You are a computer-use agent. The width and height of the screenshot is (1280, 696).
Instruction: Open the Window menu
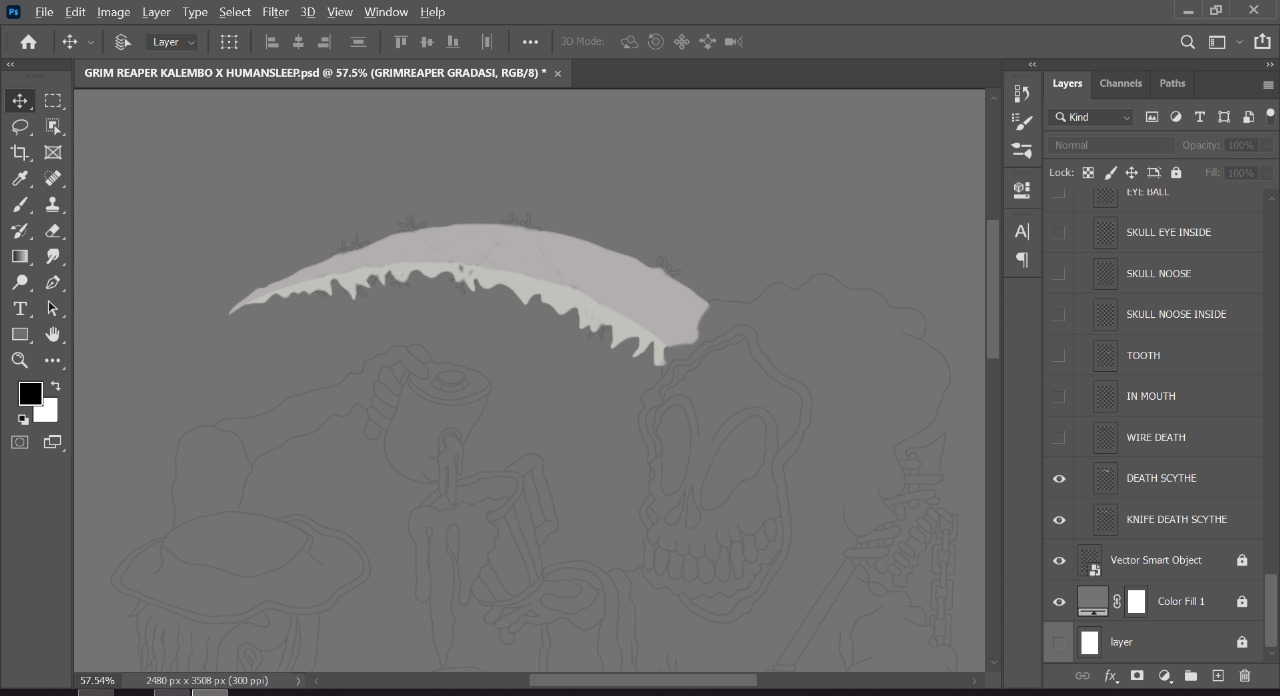click(386, 12)
